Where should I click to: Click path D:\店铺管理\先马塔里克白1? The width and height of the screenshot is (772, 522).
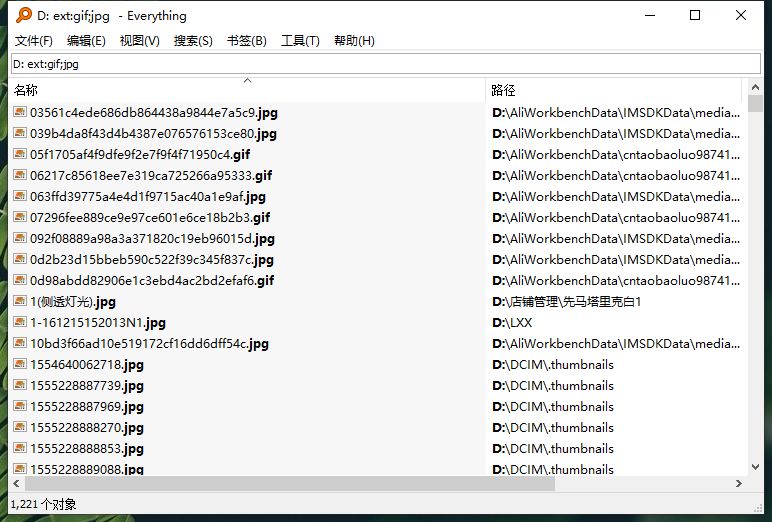(567, 302)
